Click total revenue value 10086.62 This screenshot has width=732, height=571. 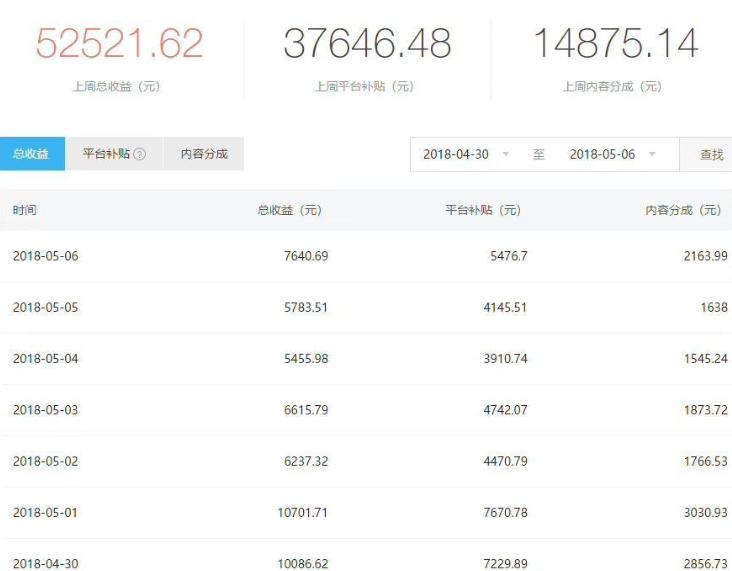coord(303,564)
